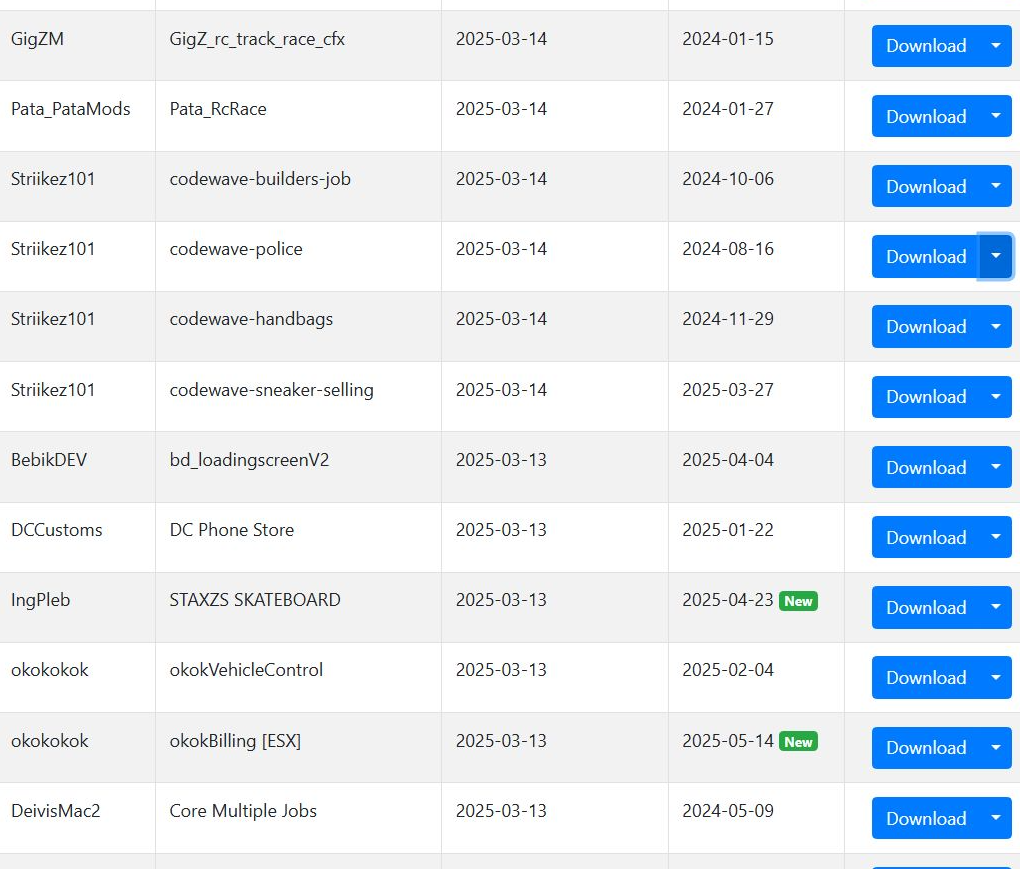This screenshot has height=869, width=1020.
Task: Download Pata_RcRace resource
Action: [x=925, y=116]
